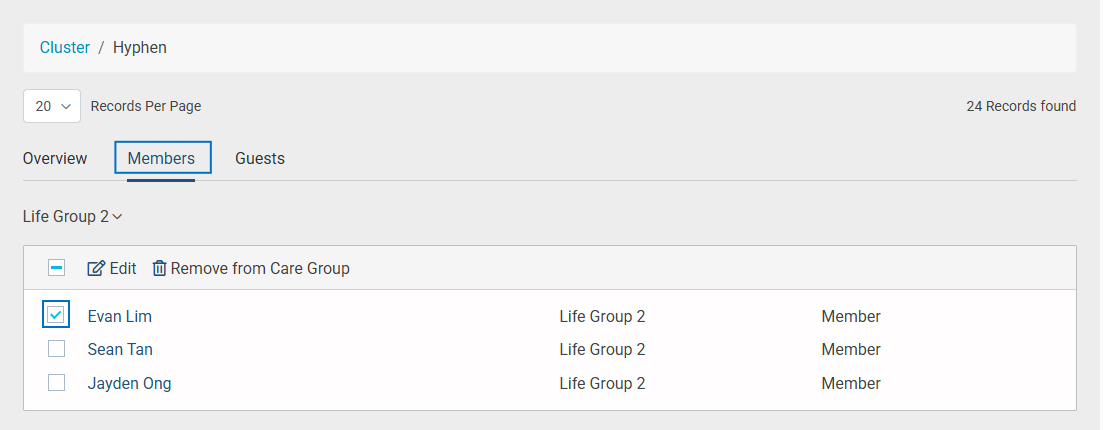Open Sean Tan's profile link
Viewport: 1103px width, 430px height.
(120, 350)
